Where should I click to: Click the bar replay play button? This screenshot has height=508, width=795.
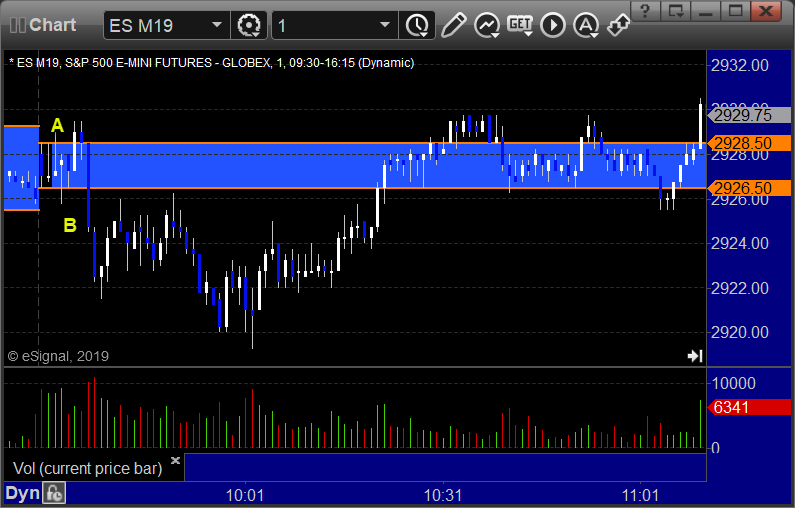point(553,25)
